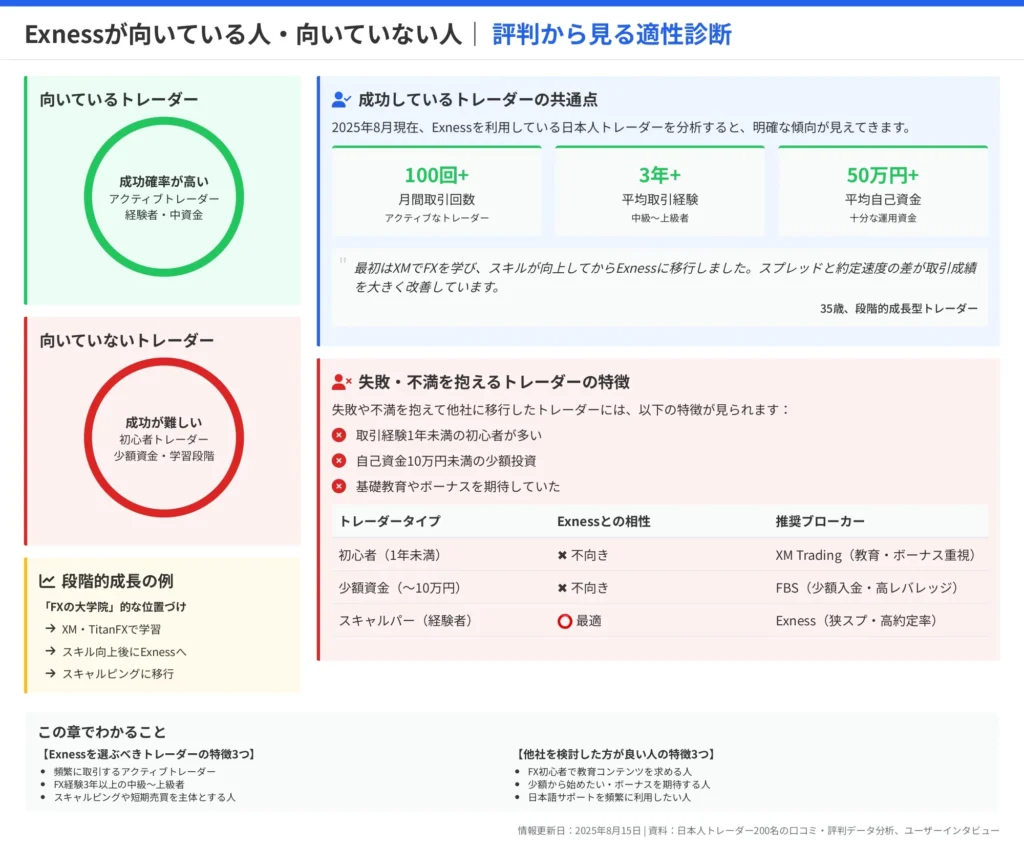Click the bullet FX経験3年以上の中級〜上級者
Image resolution: width=1024 pixels, height=850 pixels.
119,784
